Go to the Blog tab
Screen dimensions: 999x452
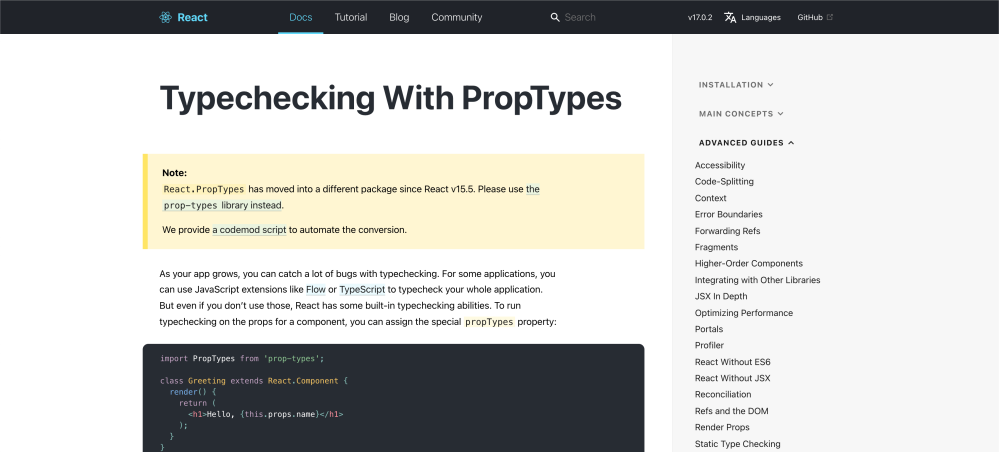399,17
